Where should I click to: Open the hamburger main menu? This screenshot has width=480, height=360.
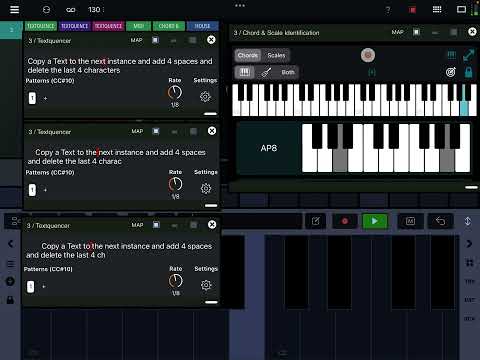point(14,9)
